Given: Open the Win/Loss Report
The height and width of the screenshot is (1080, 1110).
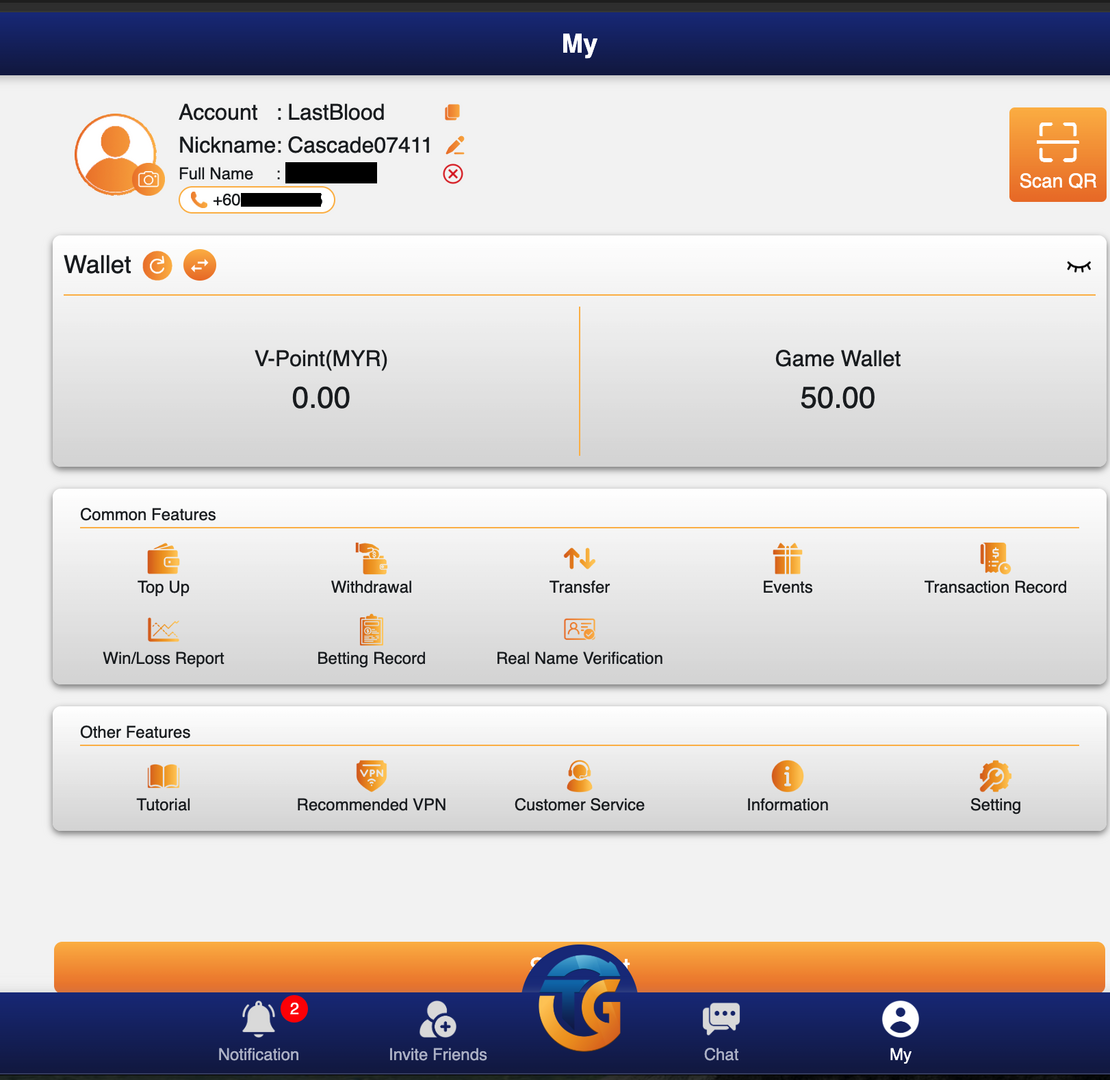Looking at the screenshot, I should point(164,641).
